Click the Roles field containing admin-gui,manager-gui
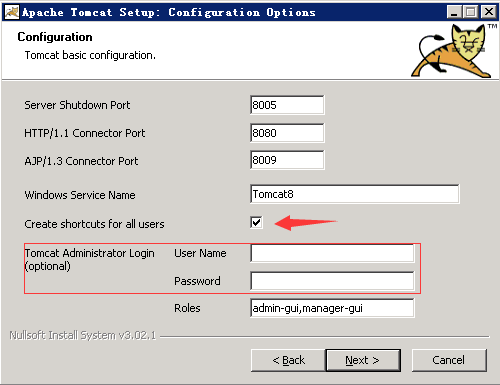 (332, 308)
